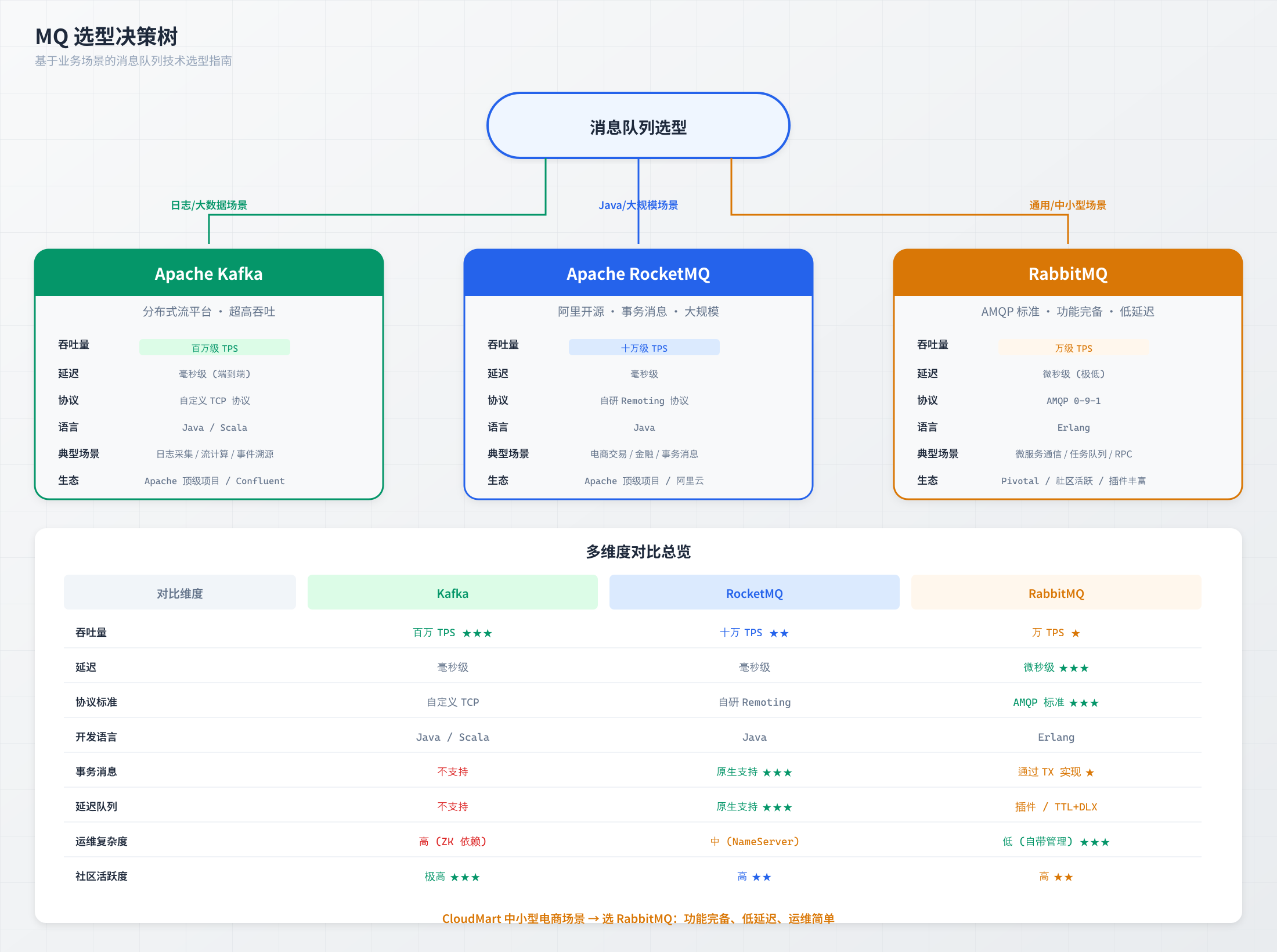This screenshot has width=1277, height=952.
Task: Click "微秒级（极低）" in the RabbitMQ card
Action: [x=1074, y=374]
